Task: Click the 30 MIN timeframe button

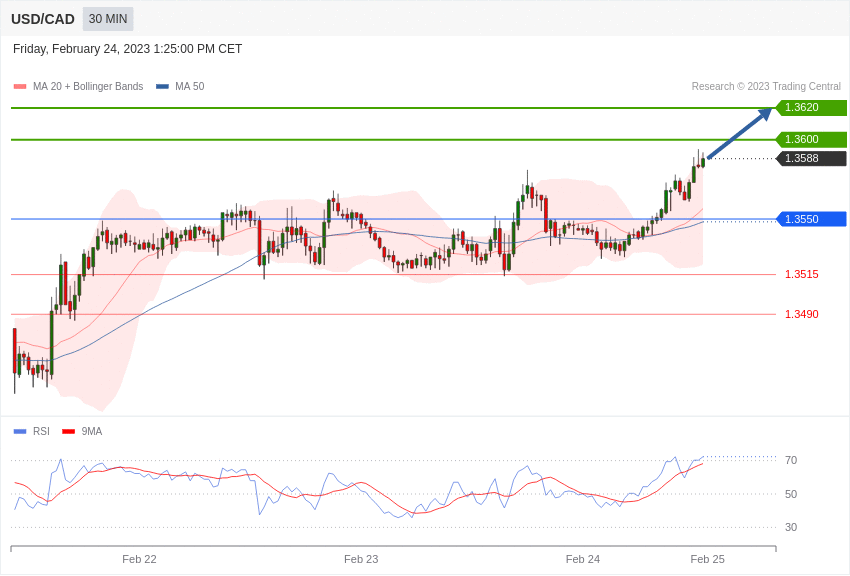Action: pos(108,19)
